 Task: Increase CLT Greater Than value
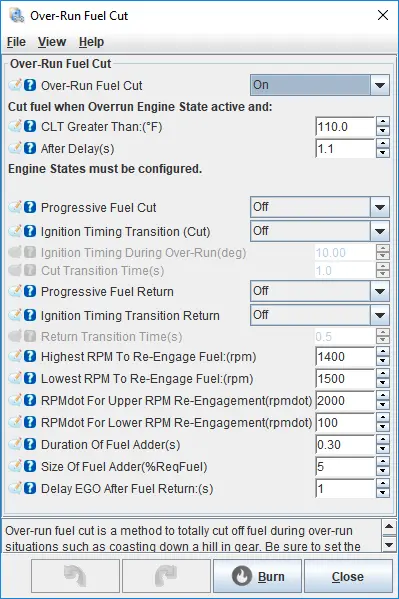pos(383,121)
